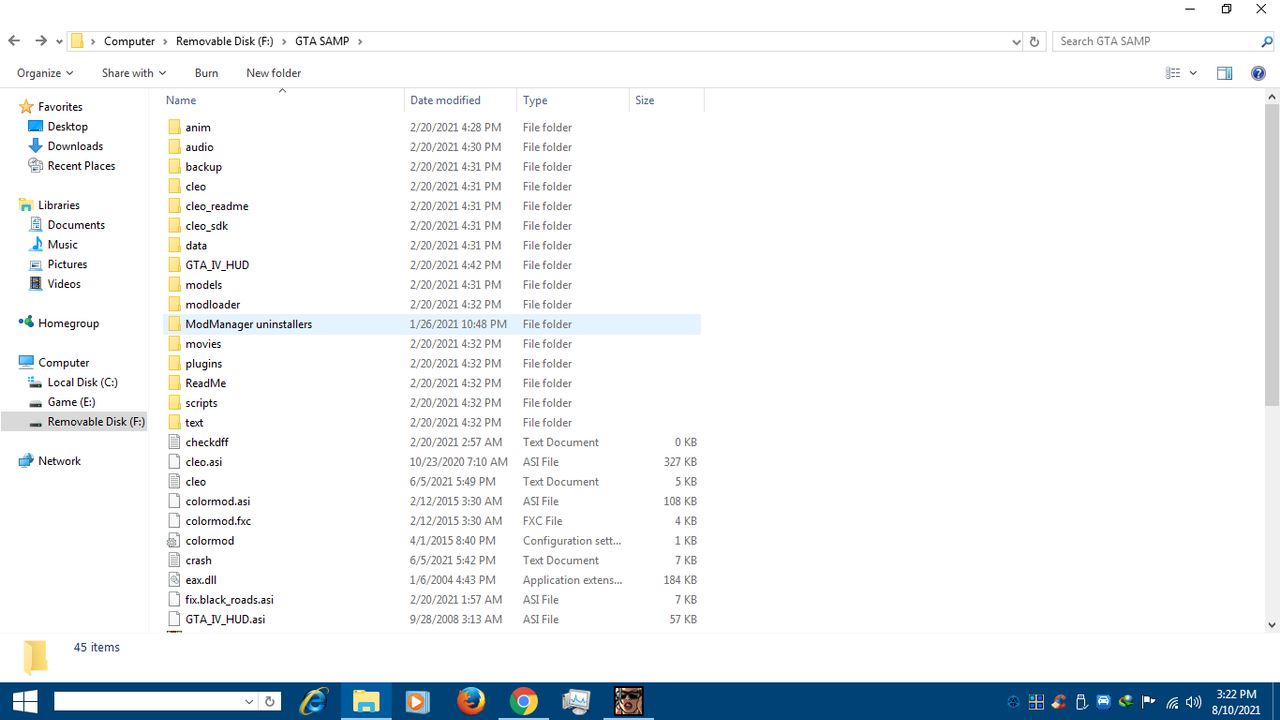
Task: Go forward with the Forward arrow
Action: (x=41, y=41)
